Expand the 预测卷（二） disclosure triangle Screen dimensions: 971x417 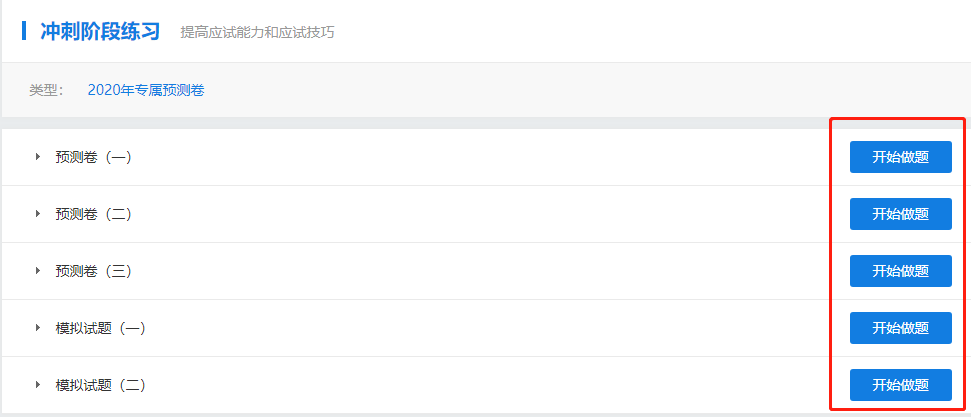pyautogui.click(x=38, y=214)
